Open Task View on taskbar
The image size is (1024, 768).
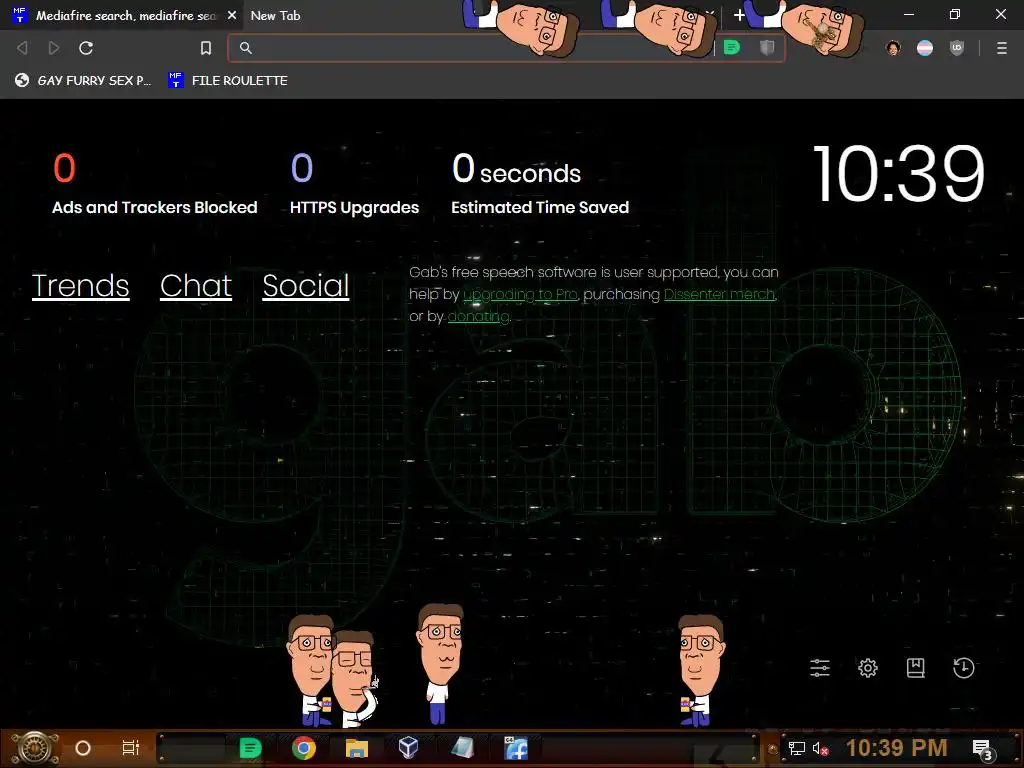click(x=131, y=748)
